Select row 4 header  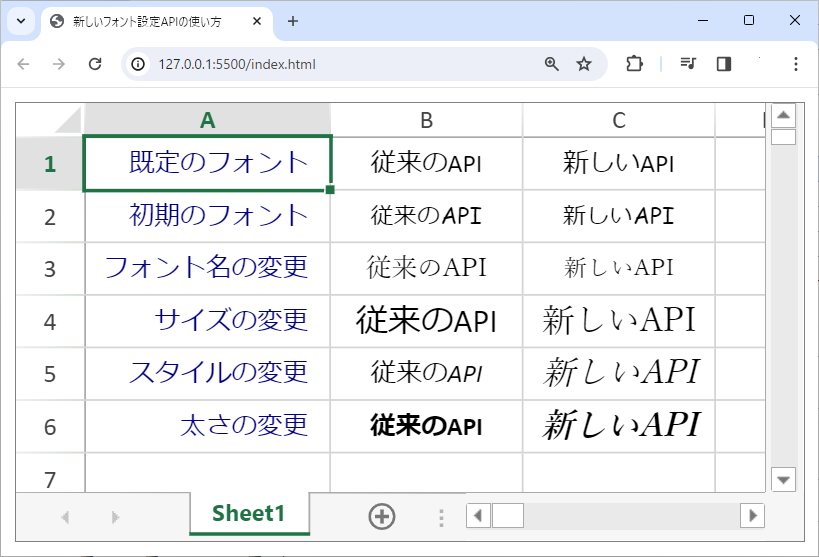click(50, 321)
